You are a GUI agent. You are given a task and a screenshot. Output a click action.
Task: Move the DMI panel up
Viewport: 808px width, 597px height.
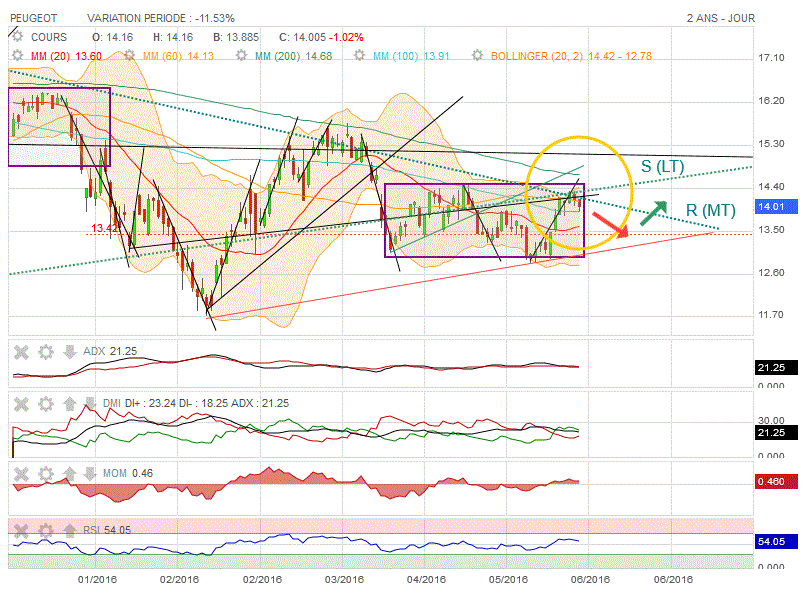(70, 404)
